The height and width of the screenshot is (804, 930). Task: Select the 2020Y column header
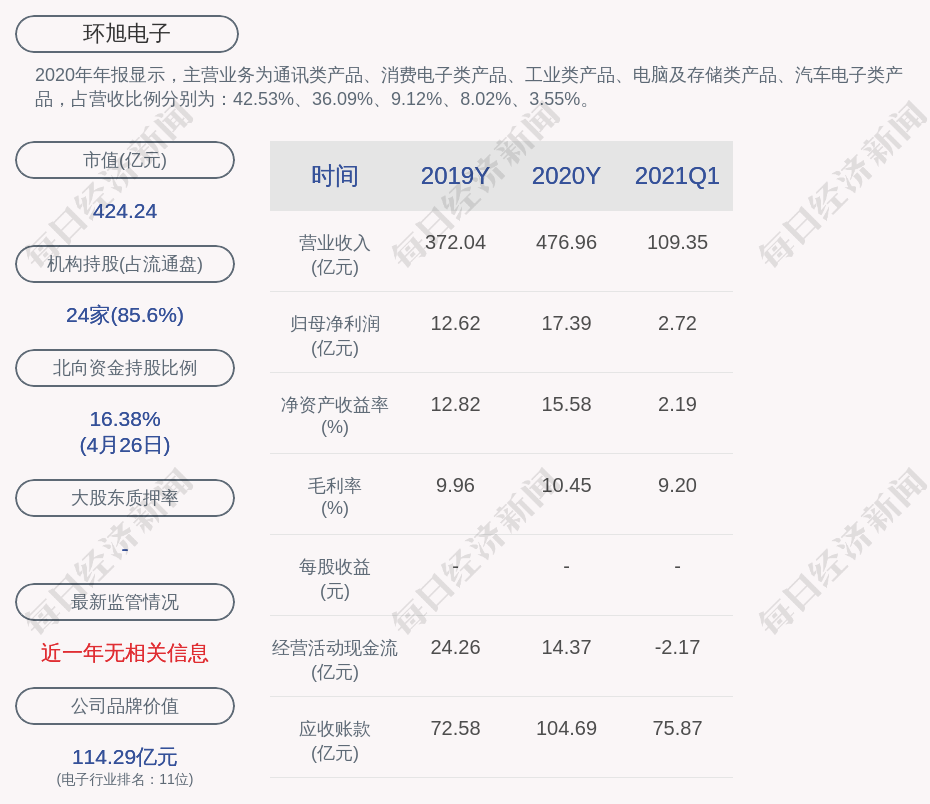pyautogui.click(x=566, y=176)
